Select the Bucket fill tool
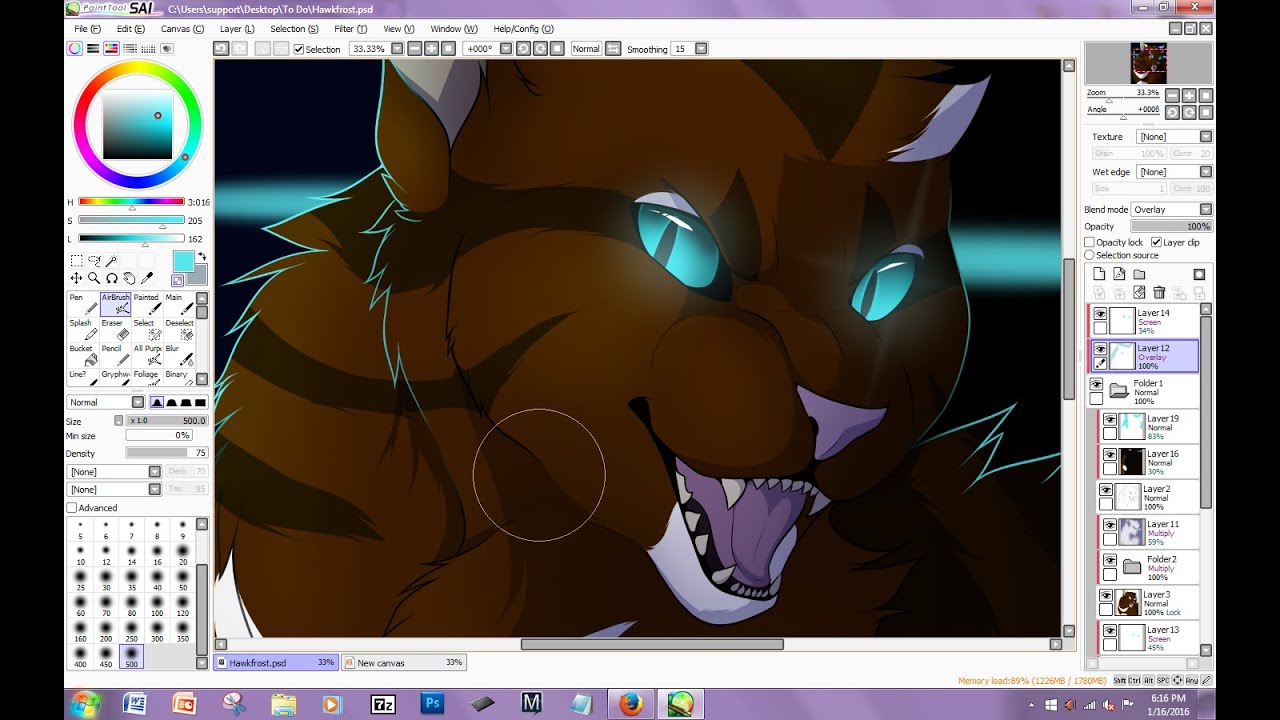This screenshot has width=1280, height=720. click(83, 356)
